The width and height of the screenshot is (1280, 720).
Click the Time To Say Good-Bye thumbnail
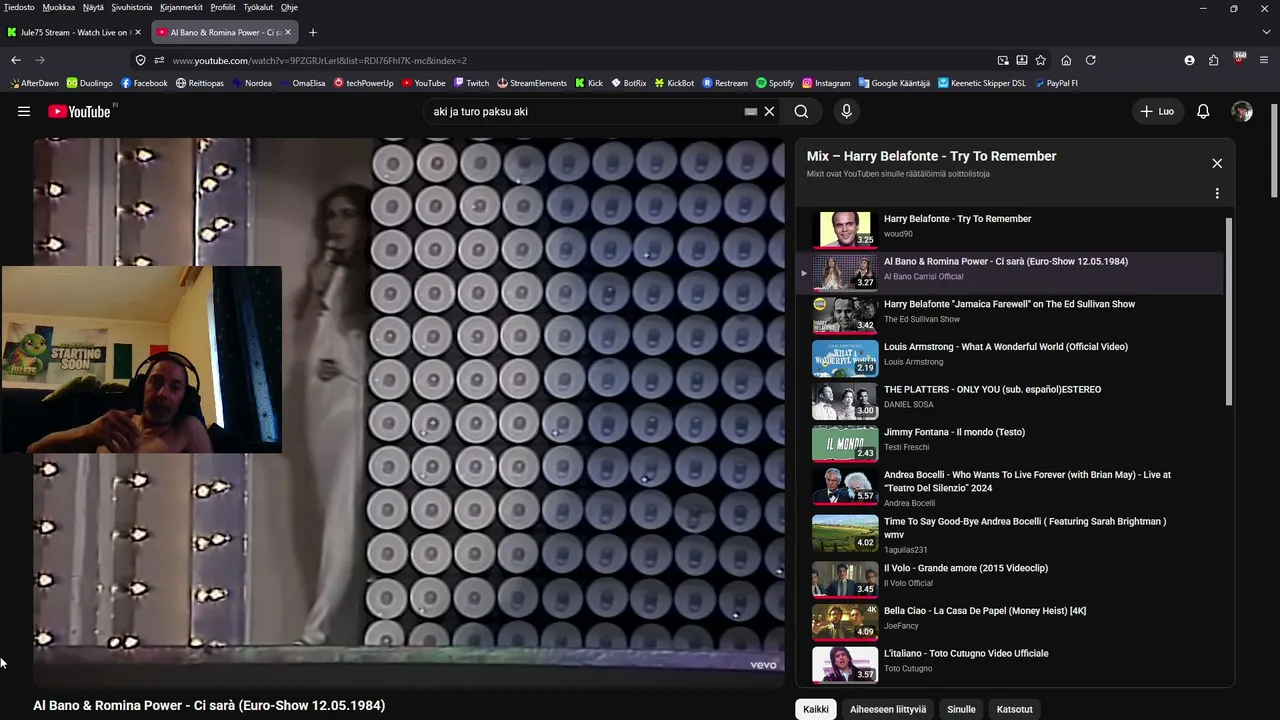pyautogui.click(x=845, y=532)
